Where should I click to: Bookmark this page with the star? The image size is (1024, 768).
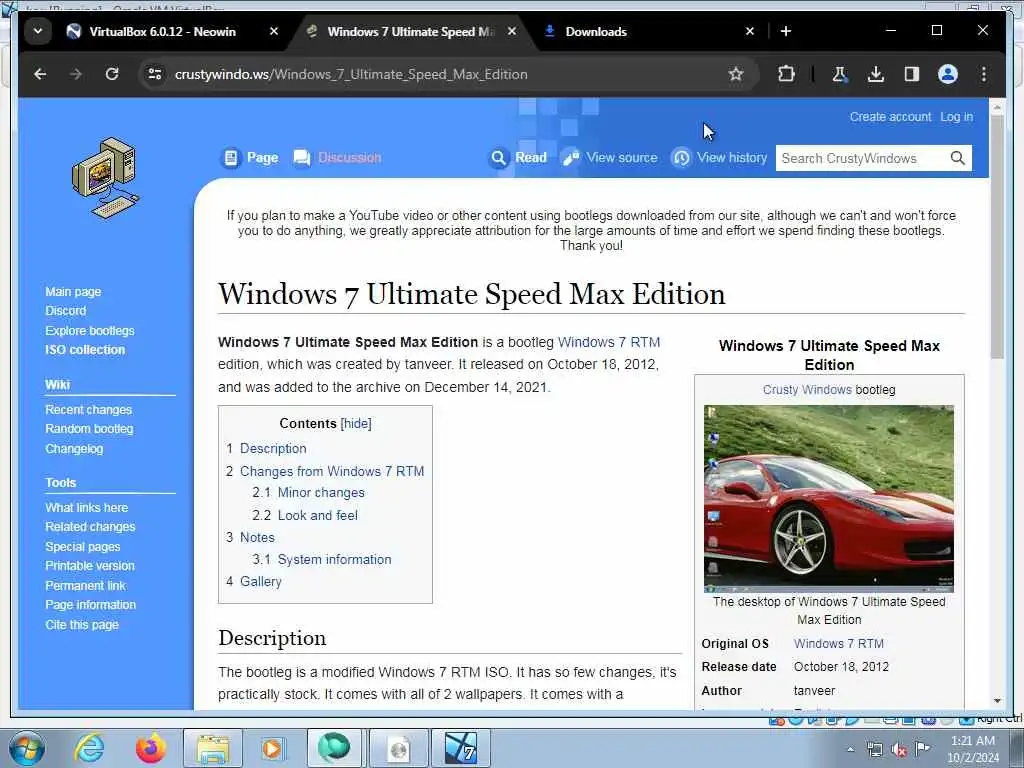[736, 74]
